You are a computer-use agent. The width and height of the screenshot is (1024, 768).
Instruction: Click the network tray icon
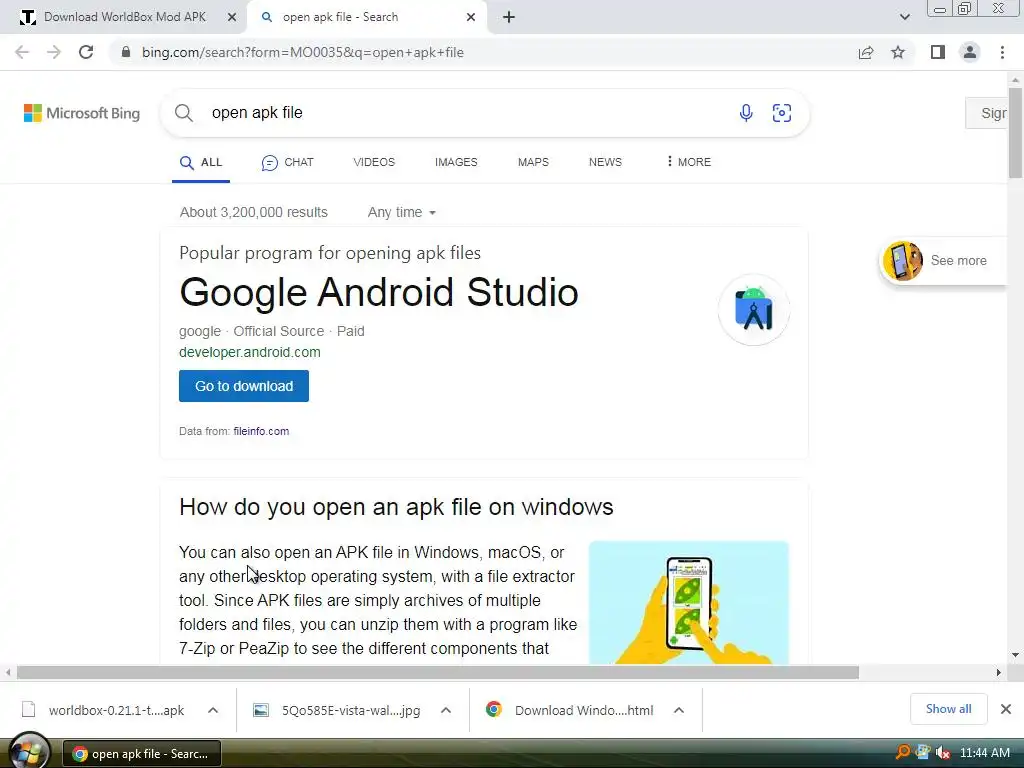pos(923,752)
